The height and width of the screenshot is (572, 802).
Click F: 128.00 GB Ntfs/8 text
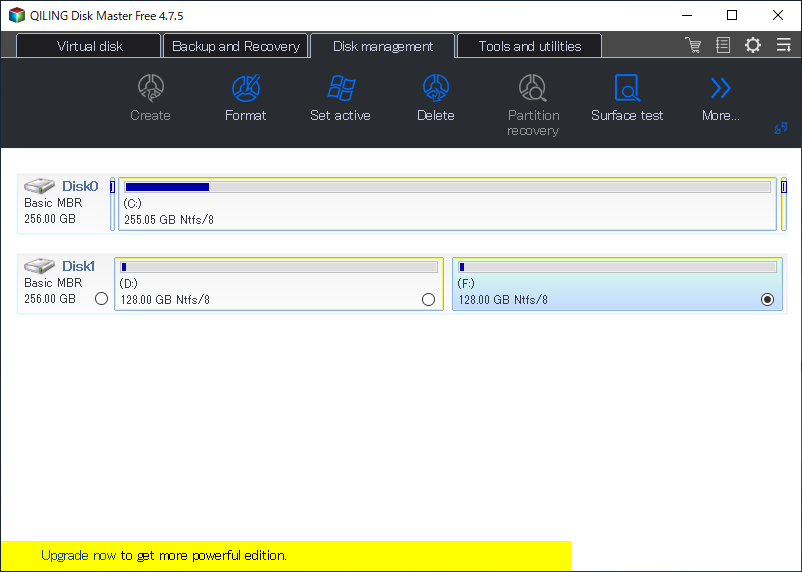(503, 300)
